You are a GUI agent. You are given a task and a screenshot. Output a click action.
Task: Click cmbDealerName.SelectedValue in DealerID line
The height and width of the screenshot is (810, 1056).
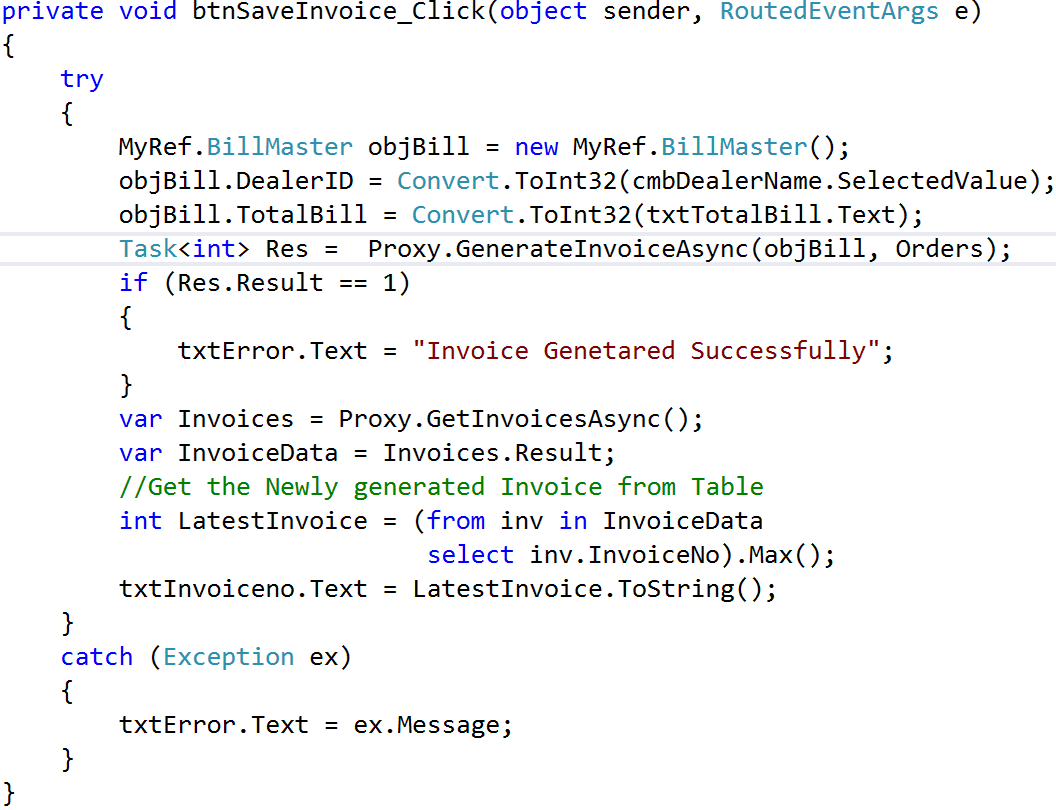830,181
